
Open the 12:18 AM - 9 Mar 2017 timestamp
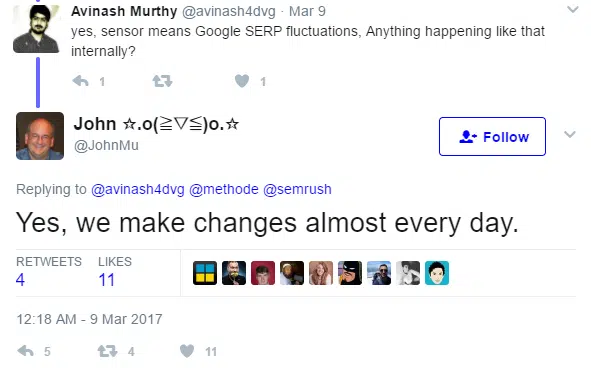[x=89, y=319]
